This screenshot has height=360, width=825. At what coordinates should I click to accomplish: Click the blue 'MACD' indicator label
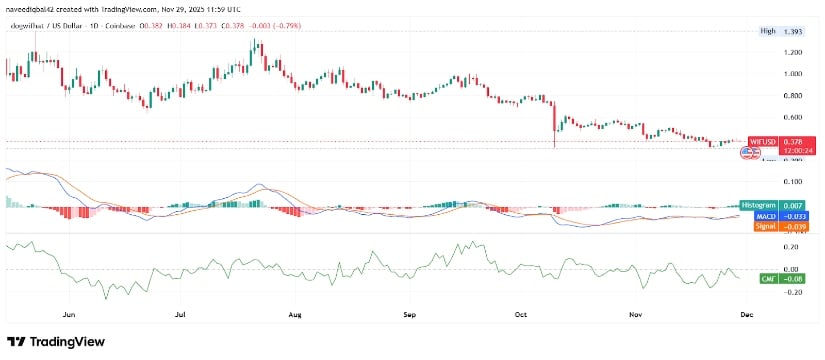766,216
